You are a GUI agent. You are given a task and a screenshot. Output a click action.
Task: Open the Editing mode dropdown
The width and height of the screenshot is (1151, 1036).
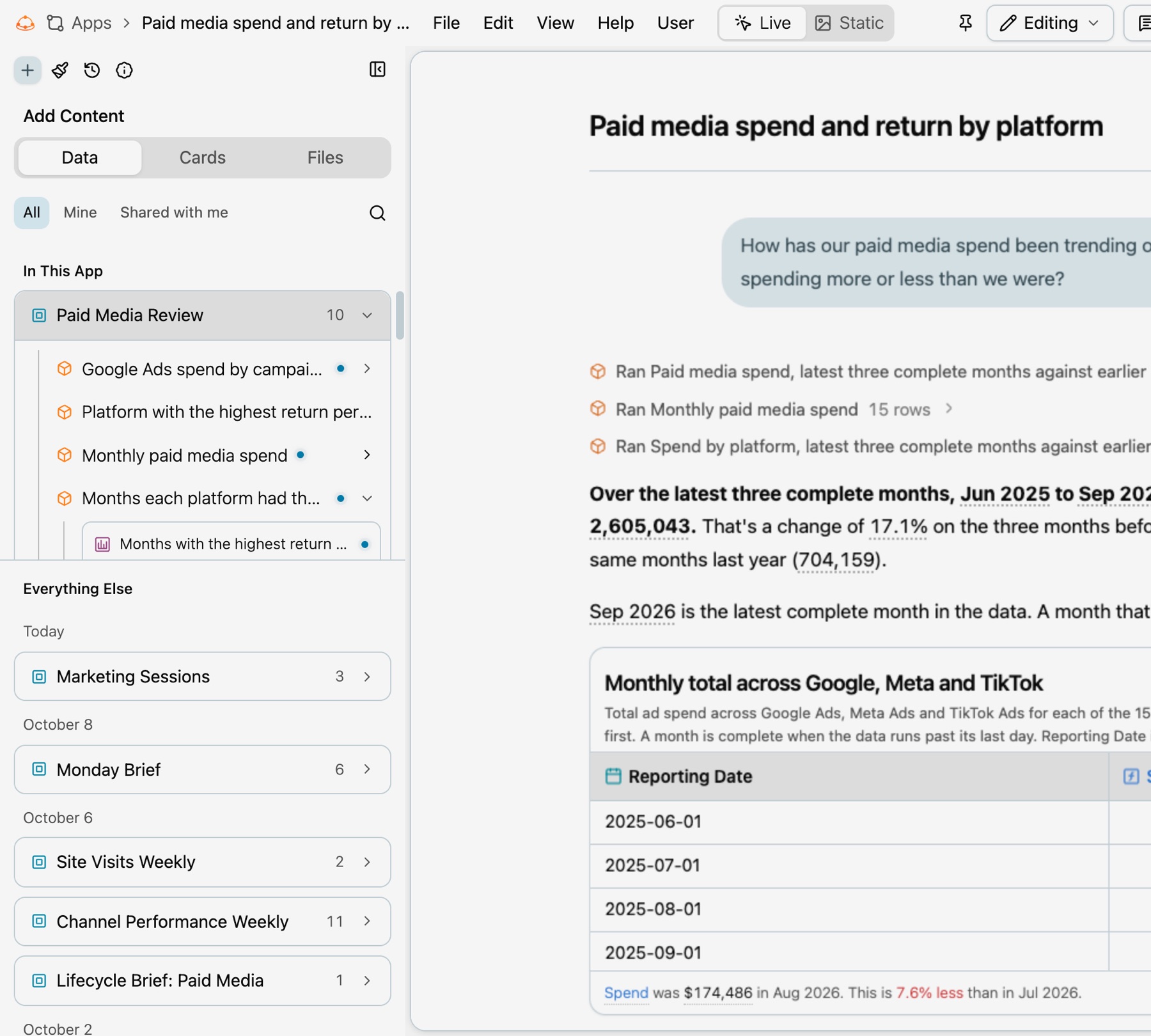point(1049,23)
